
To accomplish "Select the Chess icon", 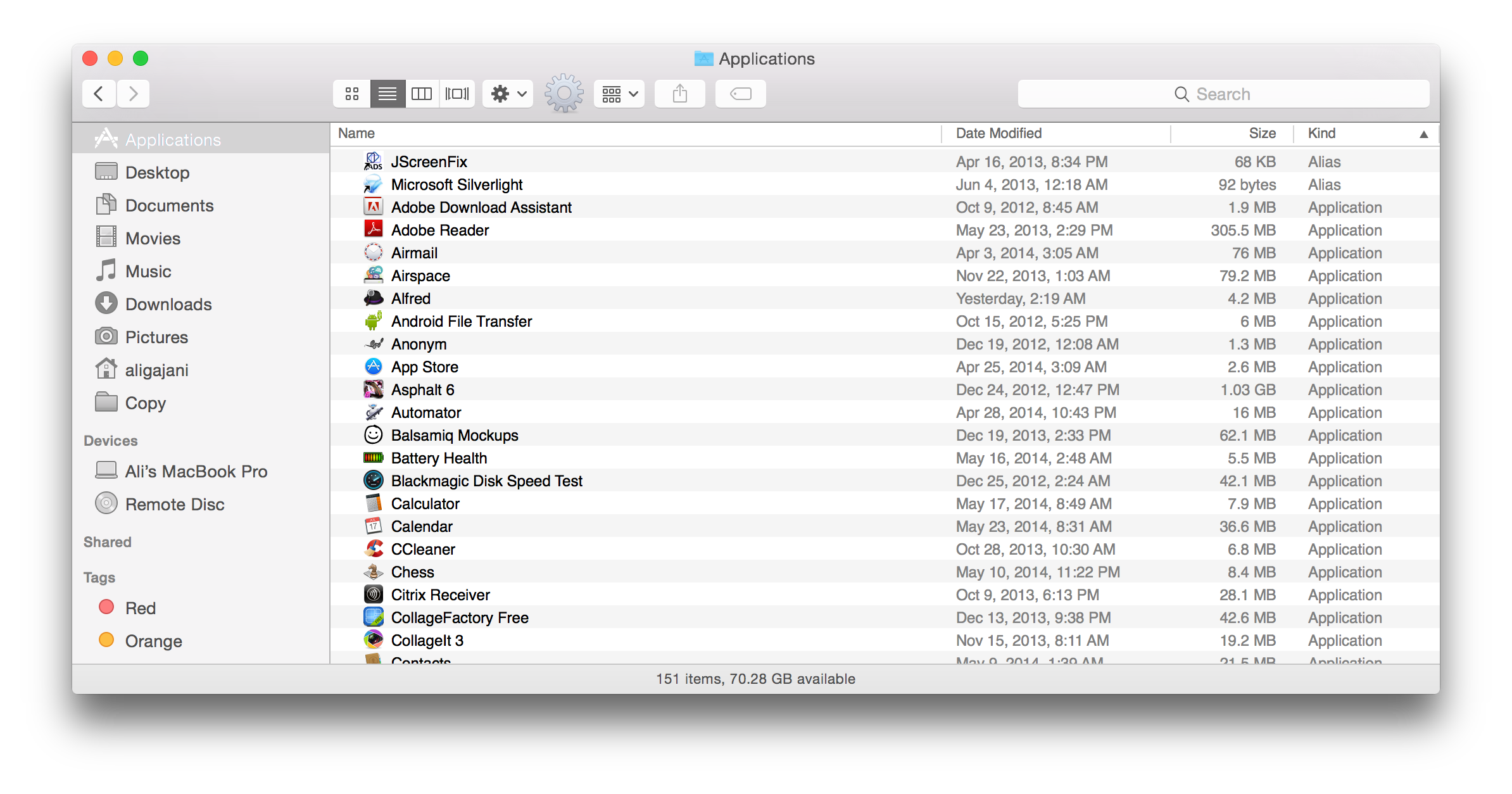I will 374,572.
